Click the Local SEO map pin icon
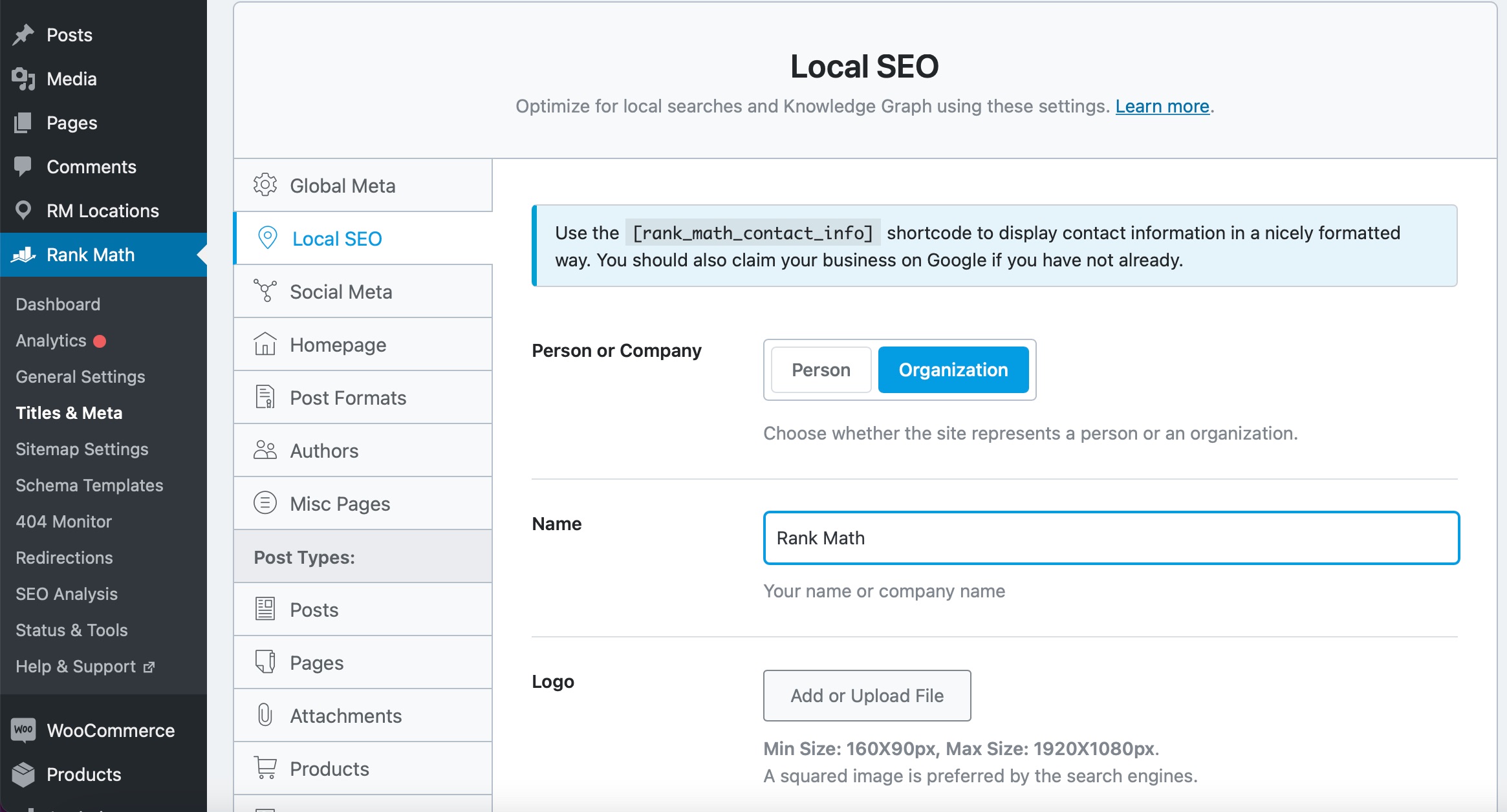 [x=268, y=238]
